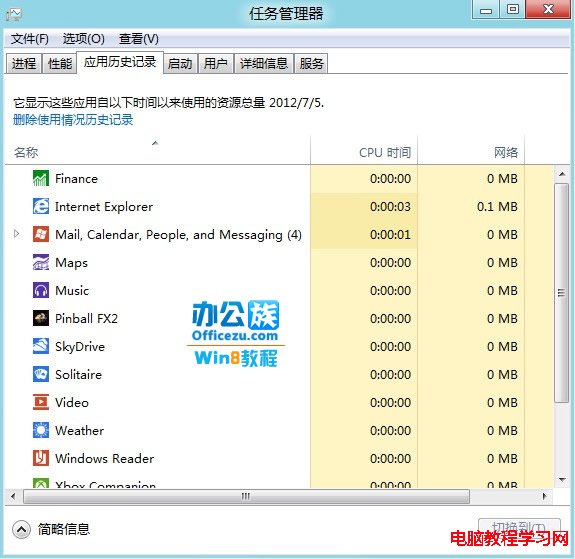Click the Pinball FX2 icon

[x=41, y=318]
